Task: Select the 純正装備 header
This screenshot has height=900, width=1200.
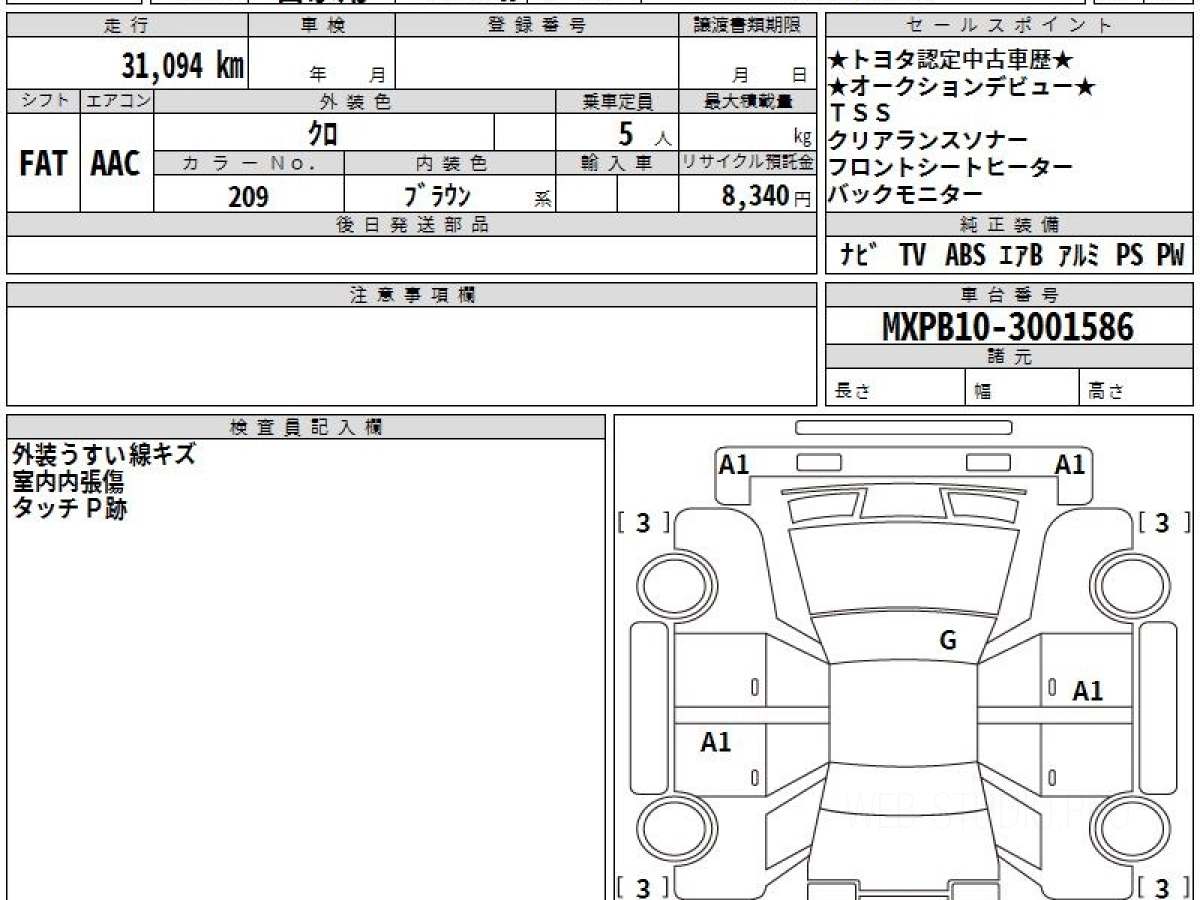Action: pyautogui.click(x=1009, y=225)
